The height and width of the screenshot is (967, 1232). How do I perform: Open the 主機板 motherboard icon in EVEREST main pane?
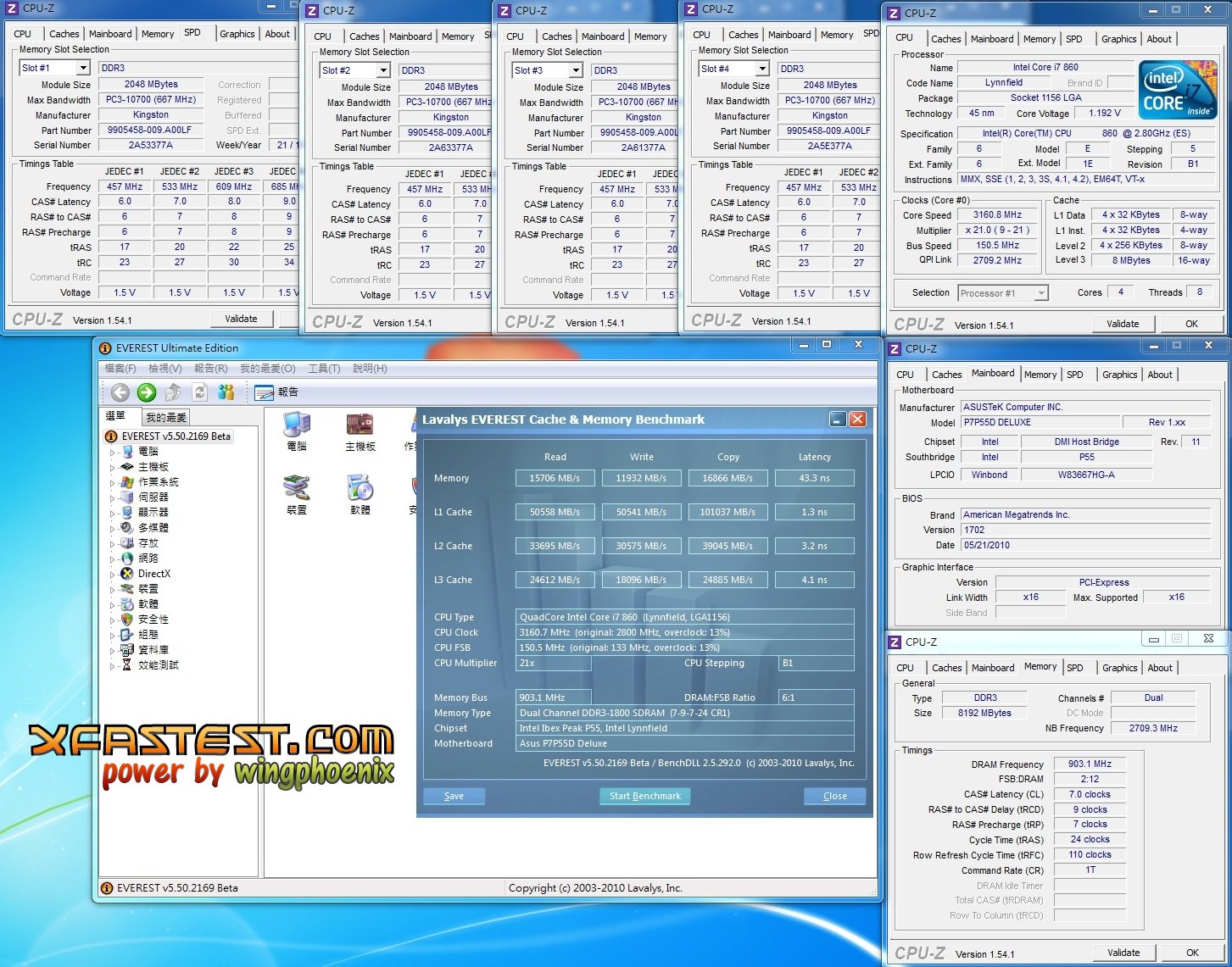pos(360,431)
